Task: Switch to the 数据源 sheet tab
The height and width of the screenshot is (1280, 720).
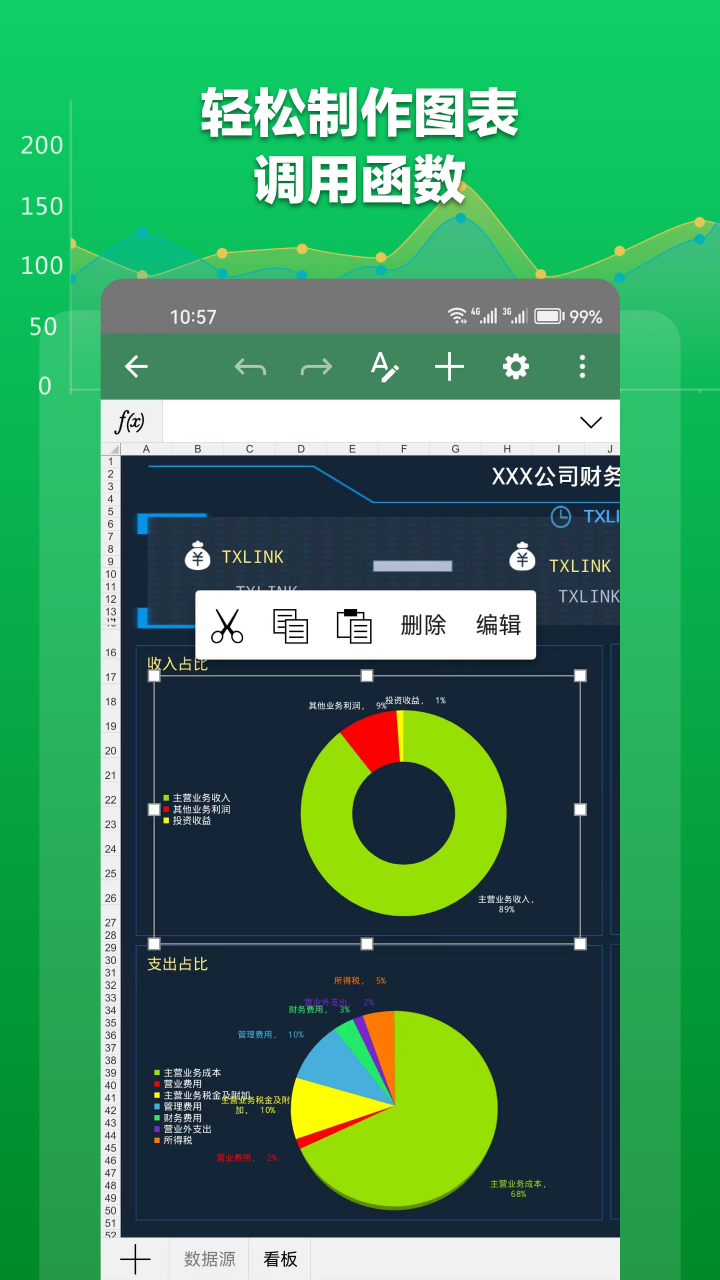Action: (210, 1259)
